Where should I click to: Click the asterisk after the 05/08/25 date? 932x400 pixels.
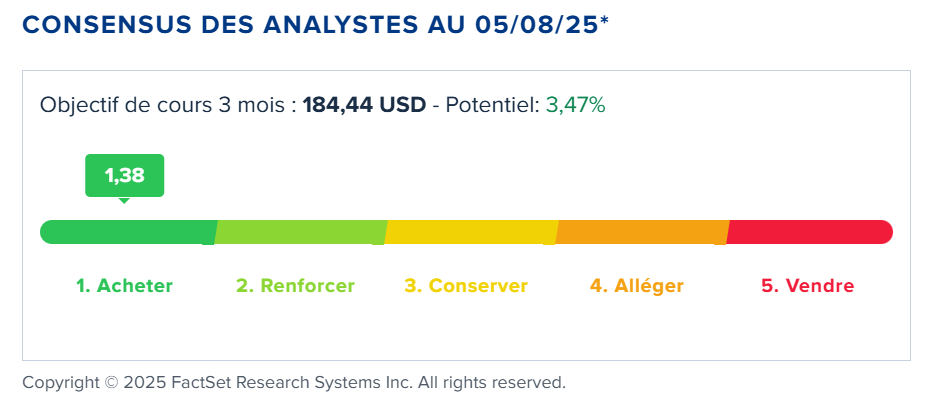(x=604, y=21)
